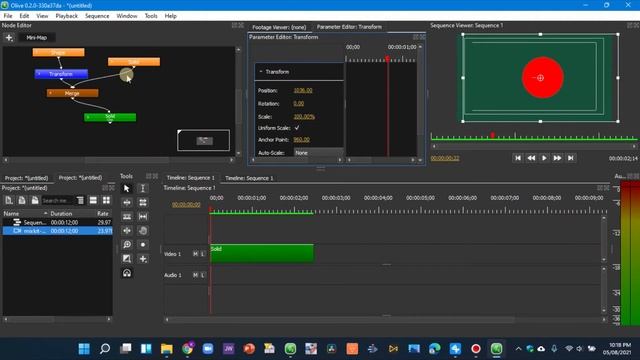The height and width of the screenshot is (360, 640).
Task: Step forward one frame in viewer
Action: click(x=557, y=158)
